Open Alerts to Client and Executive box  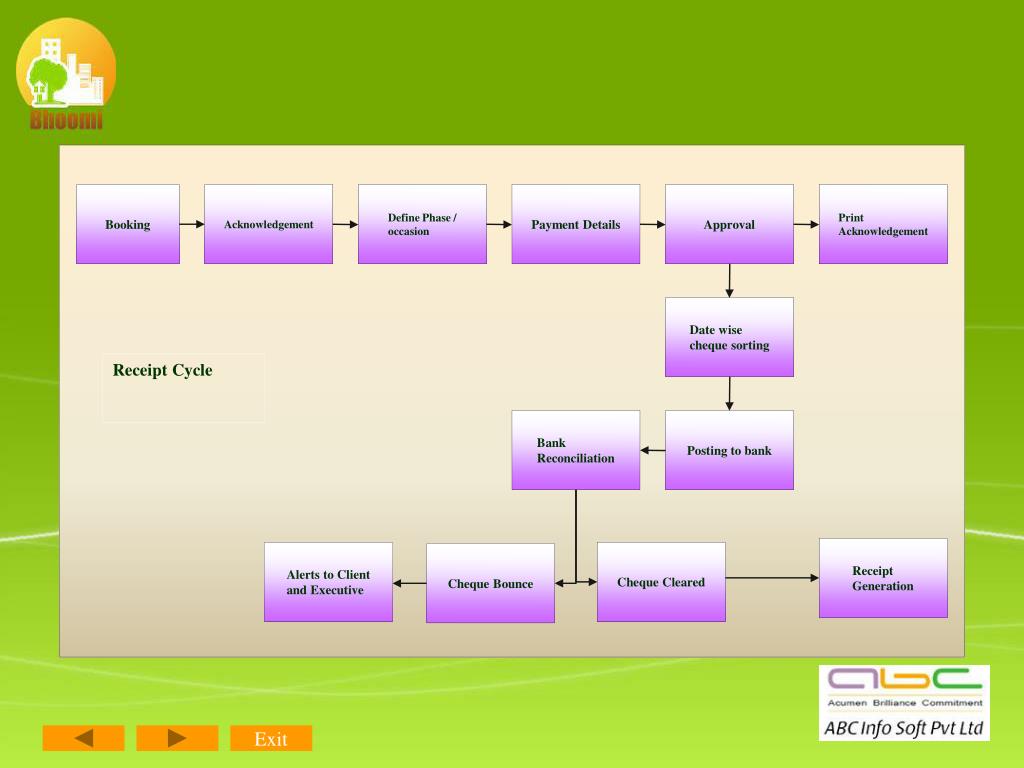point(328,582)
